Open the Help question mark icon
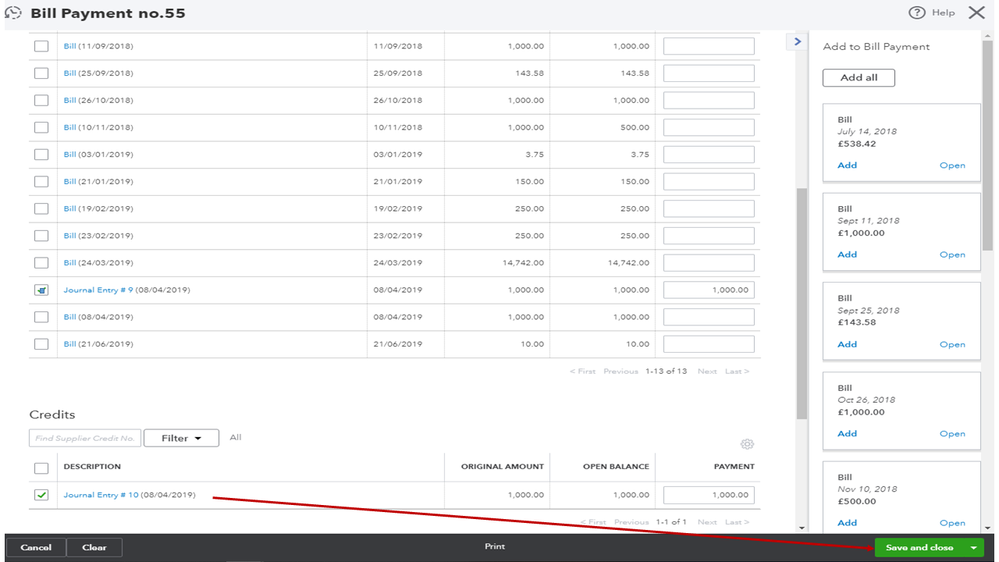999x562 pixels. tap(916, 13)
